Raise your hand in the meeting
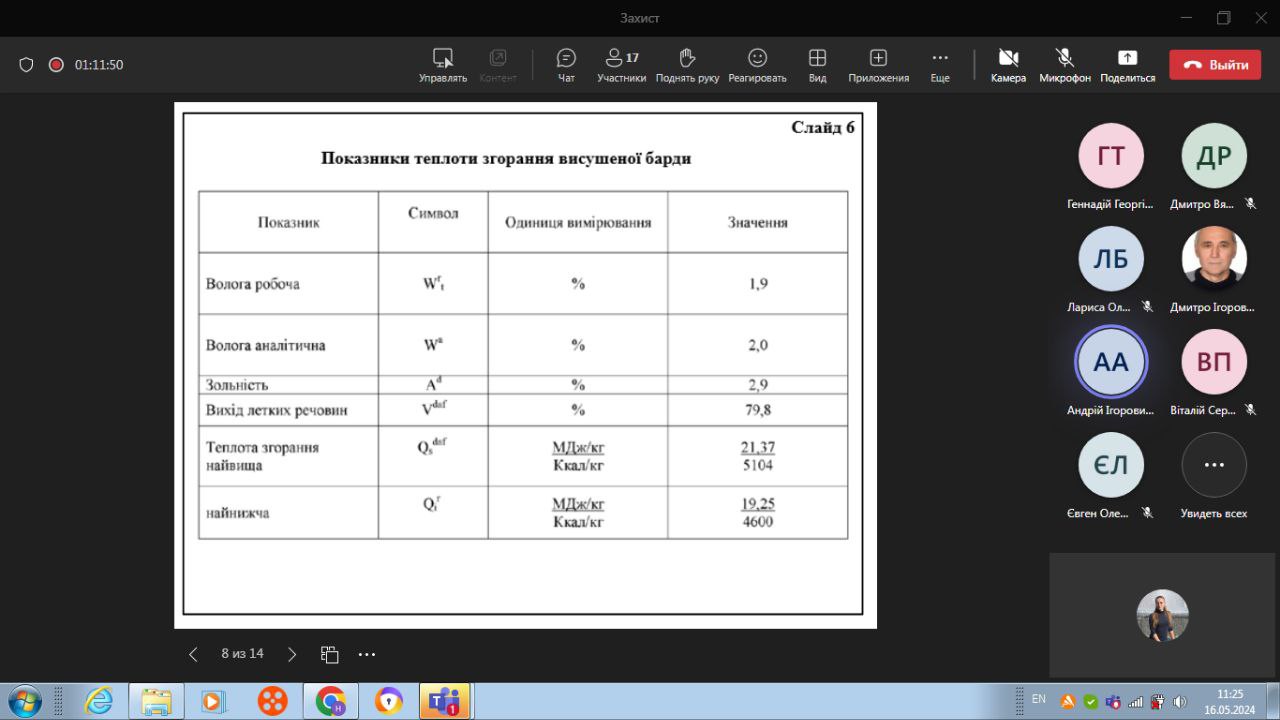 pyautogui.click(x=687, y=64)
